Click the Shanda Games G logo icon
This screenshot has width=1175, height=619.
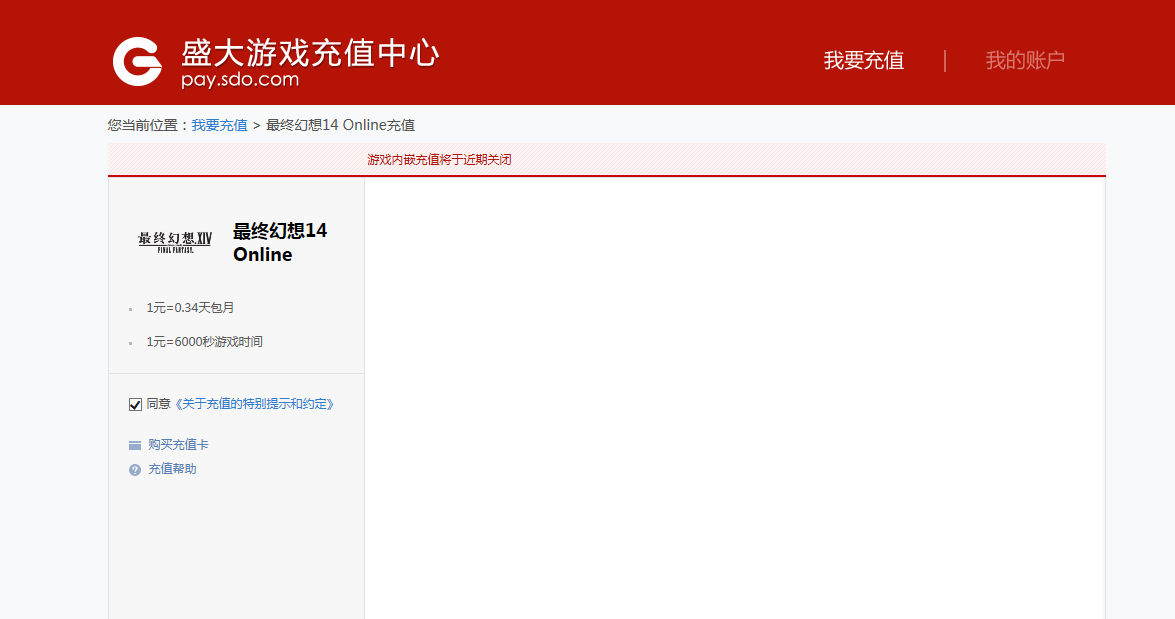point(137,61)
